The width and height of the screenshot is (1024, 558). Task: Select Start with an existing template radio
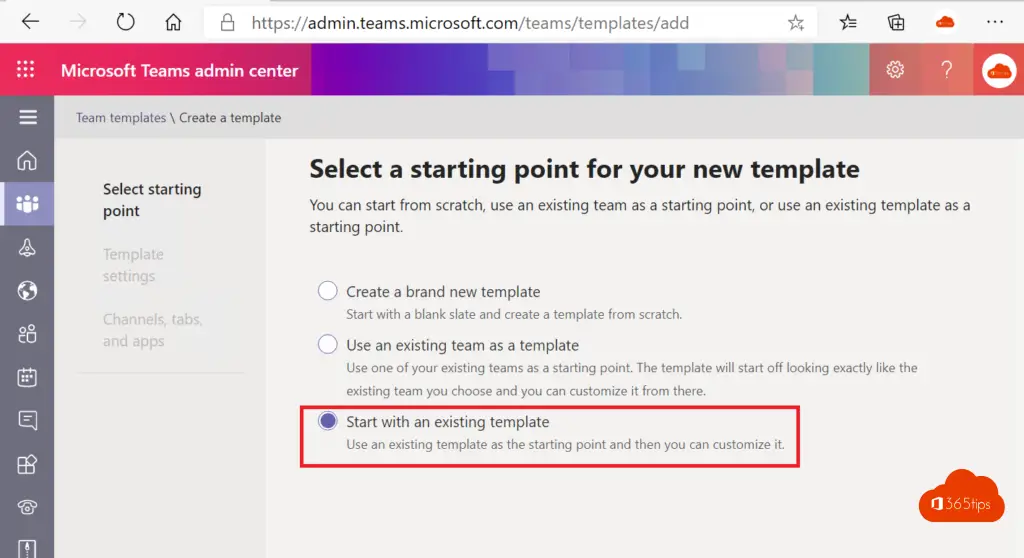(327, 421)
